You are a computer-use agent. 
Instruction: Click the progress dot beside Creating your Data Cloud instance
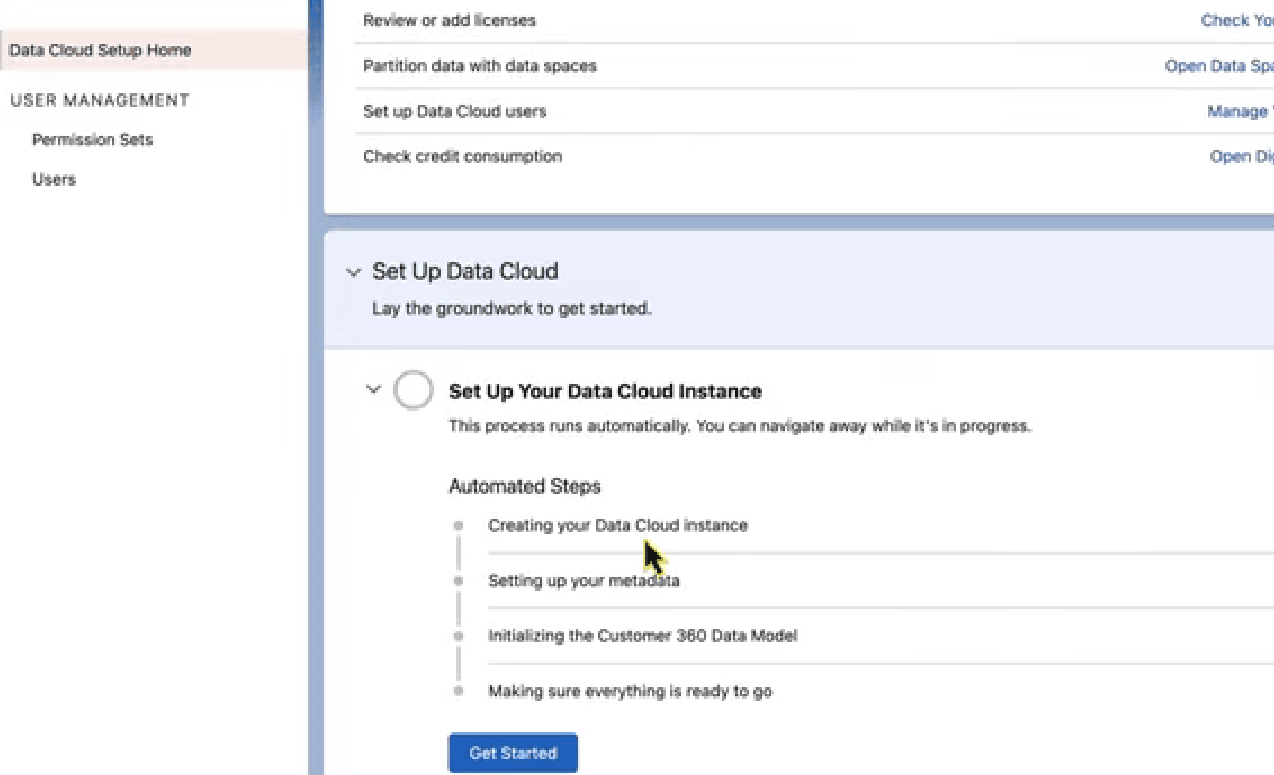pos(458,525)
